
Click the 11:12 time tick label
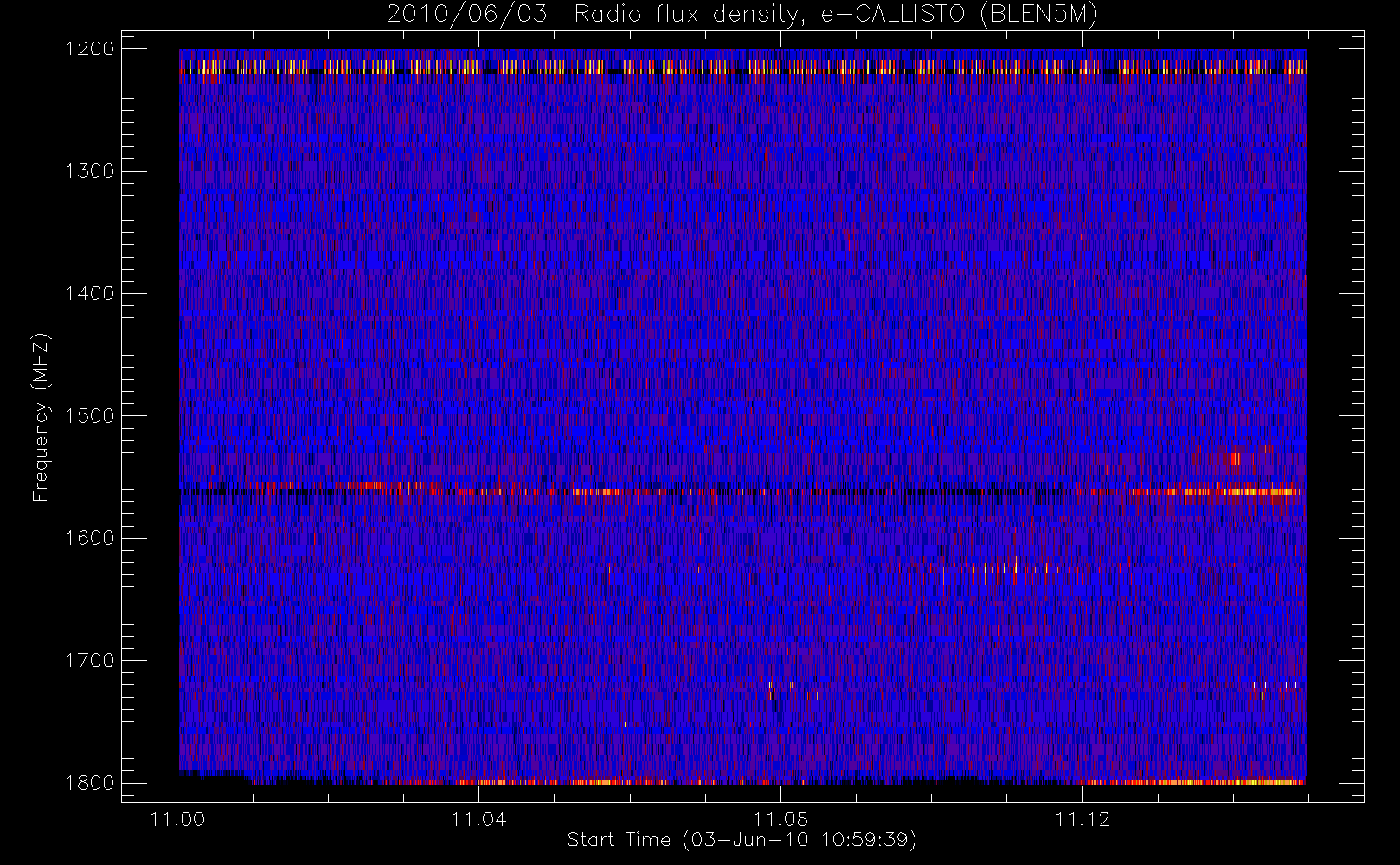click(1082, 819)
